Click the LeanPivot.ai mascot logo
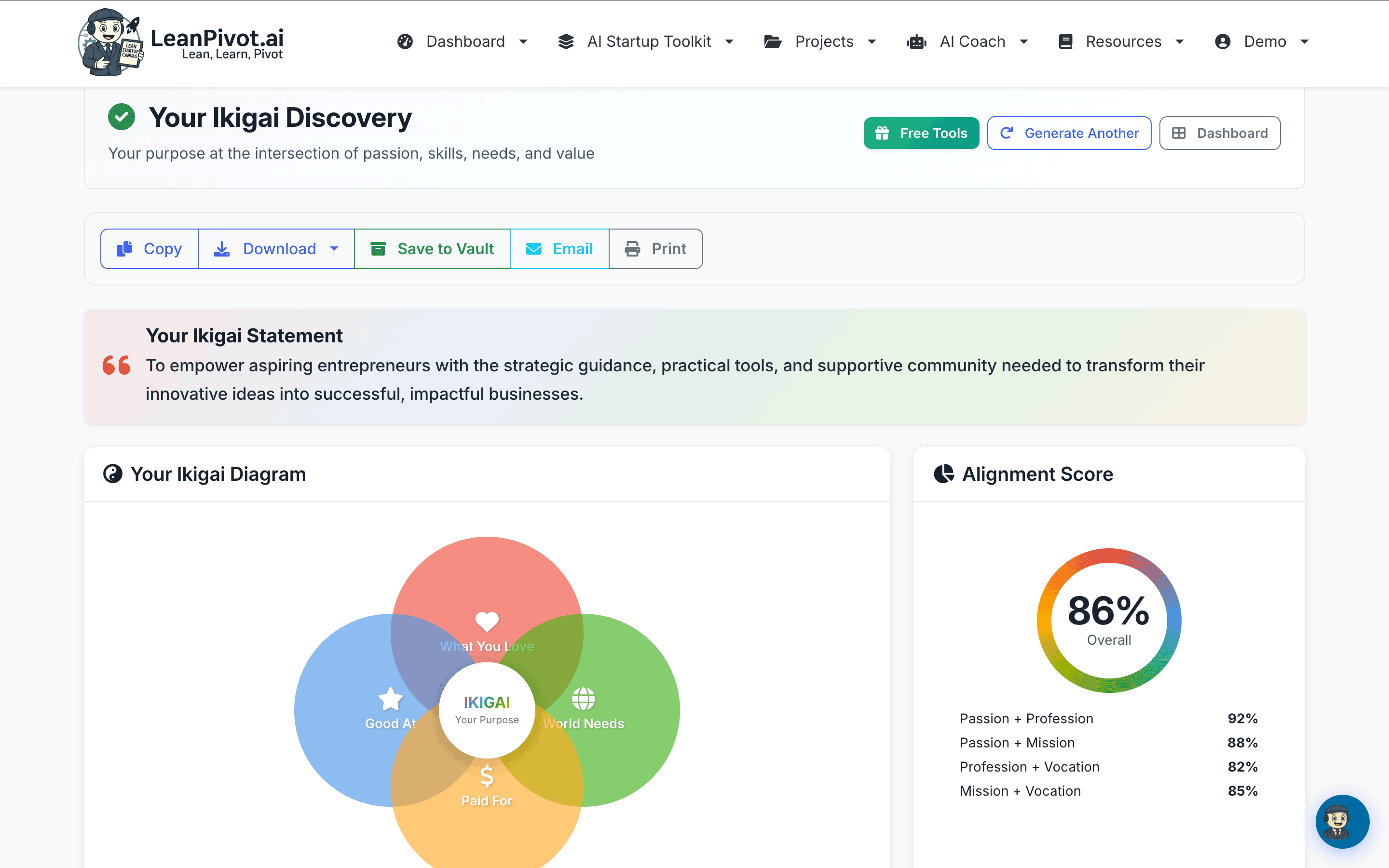This screenshot has width=1389, height=868. [112, 41]
